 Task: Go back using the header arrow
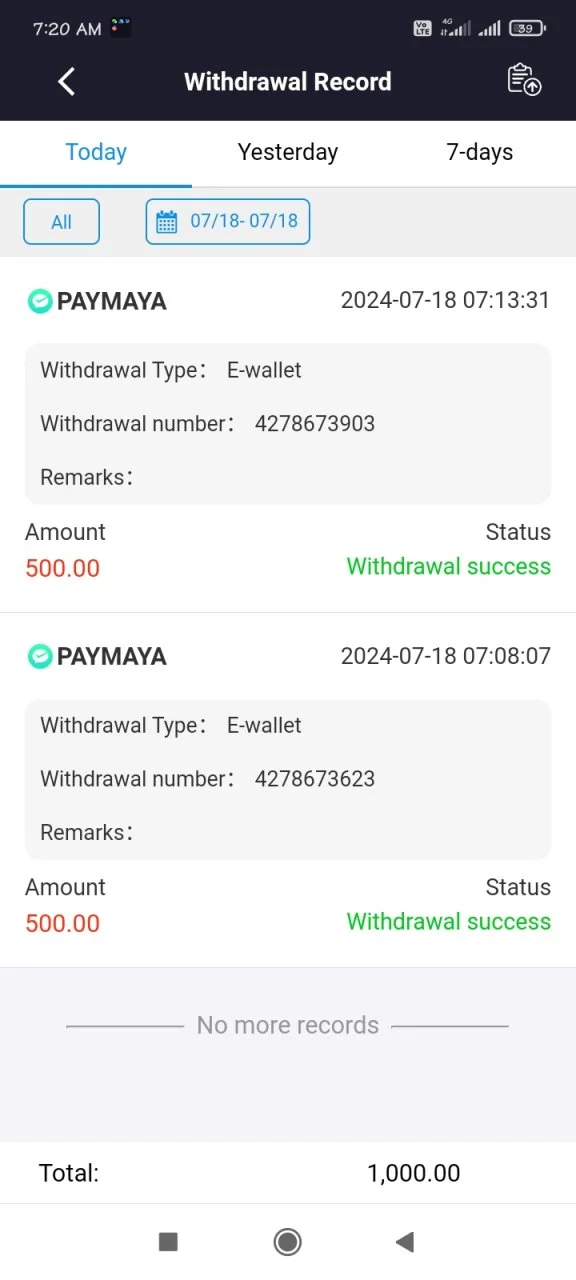67,82
